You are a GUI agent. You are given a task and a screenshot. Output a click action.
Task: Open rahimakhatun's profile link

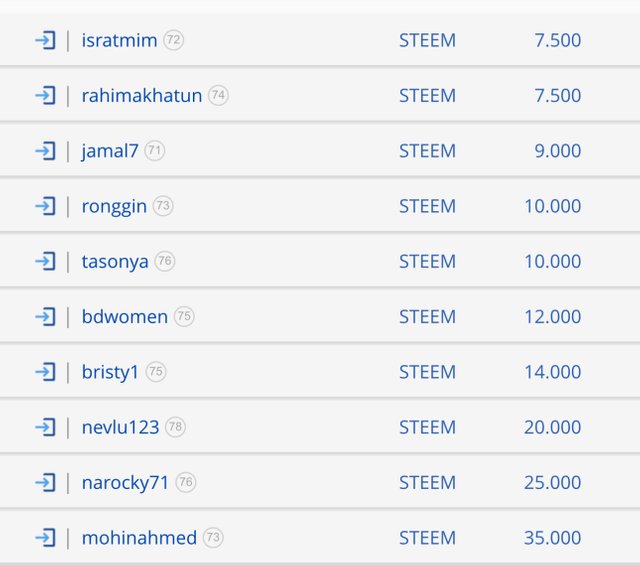[x=142, y=96]
